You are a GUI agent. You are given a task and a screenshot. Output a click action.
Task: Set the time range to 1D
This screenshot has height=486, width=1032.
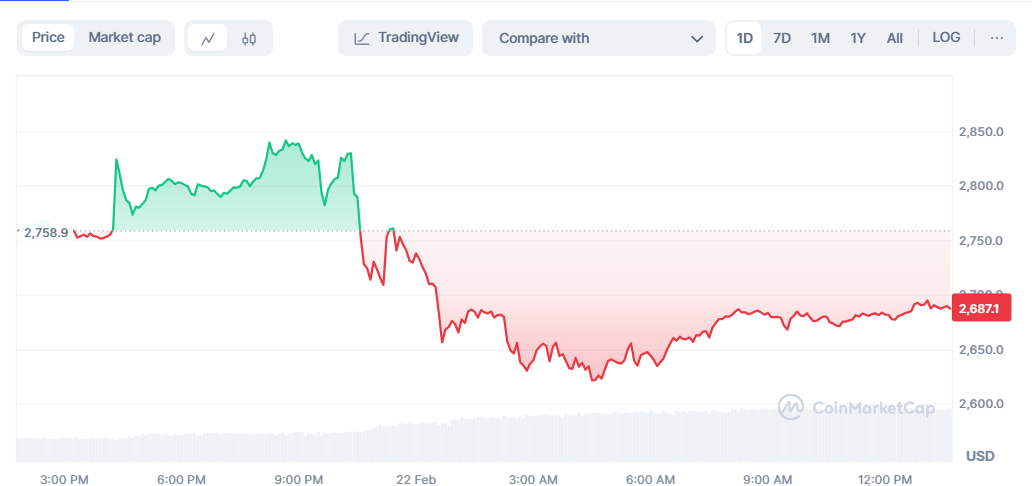click(745, 38)
